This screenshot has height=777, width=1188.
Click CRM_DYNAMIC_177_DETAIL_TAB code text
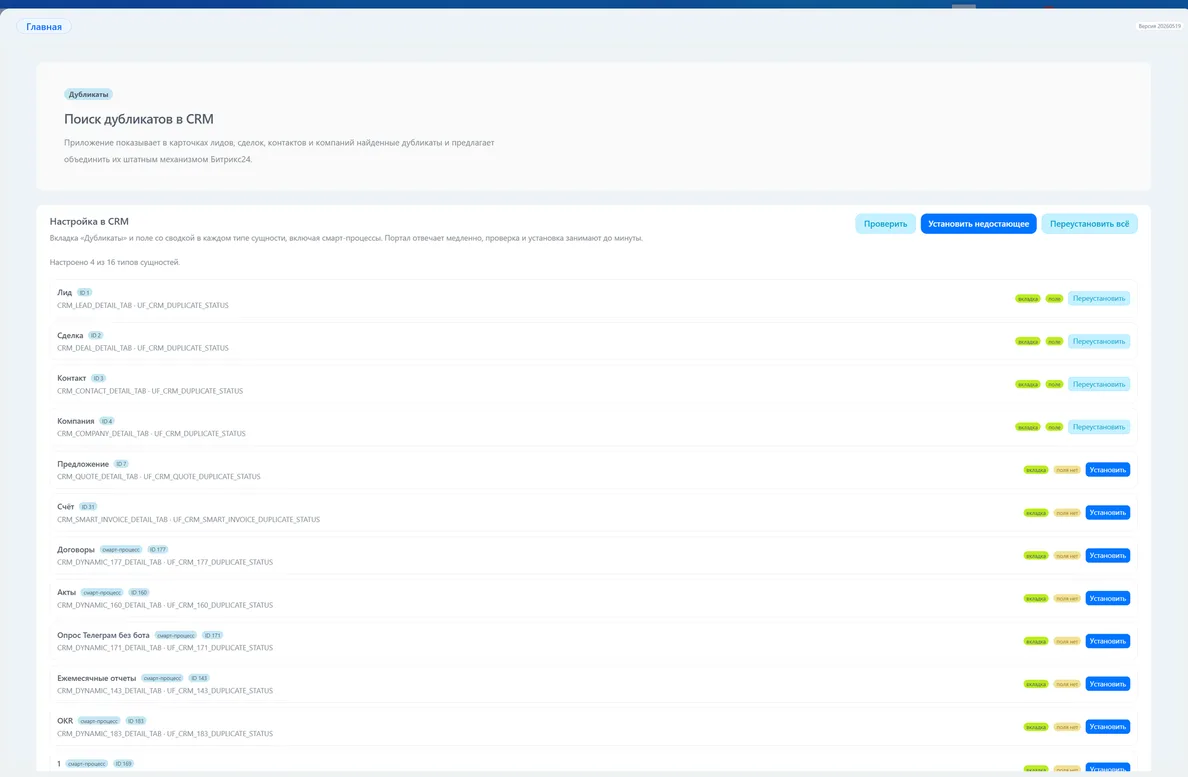click(109, 562)
